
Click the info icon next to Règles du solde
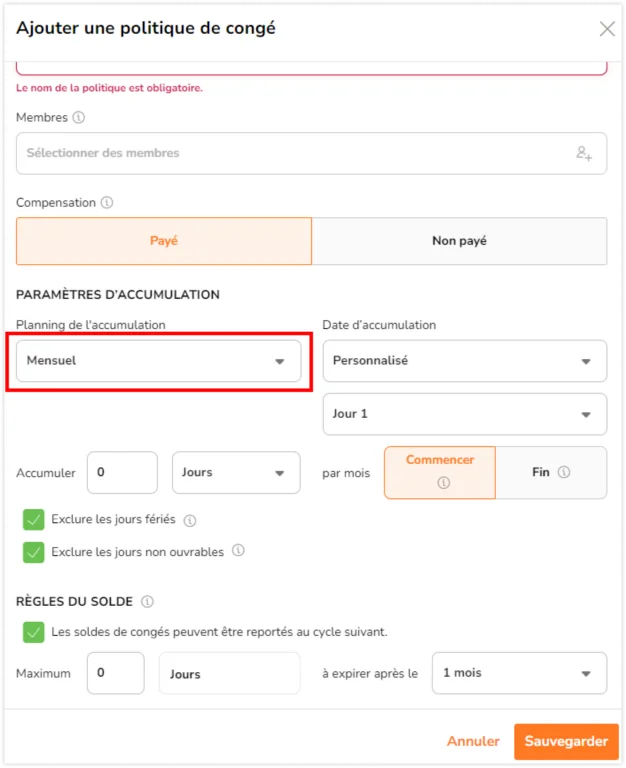(x=147, y=601)
